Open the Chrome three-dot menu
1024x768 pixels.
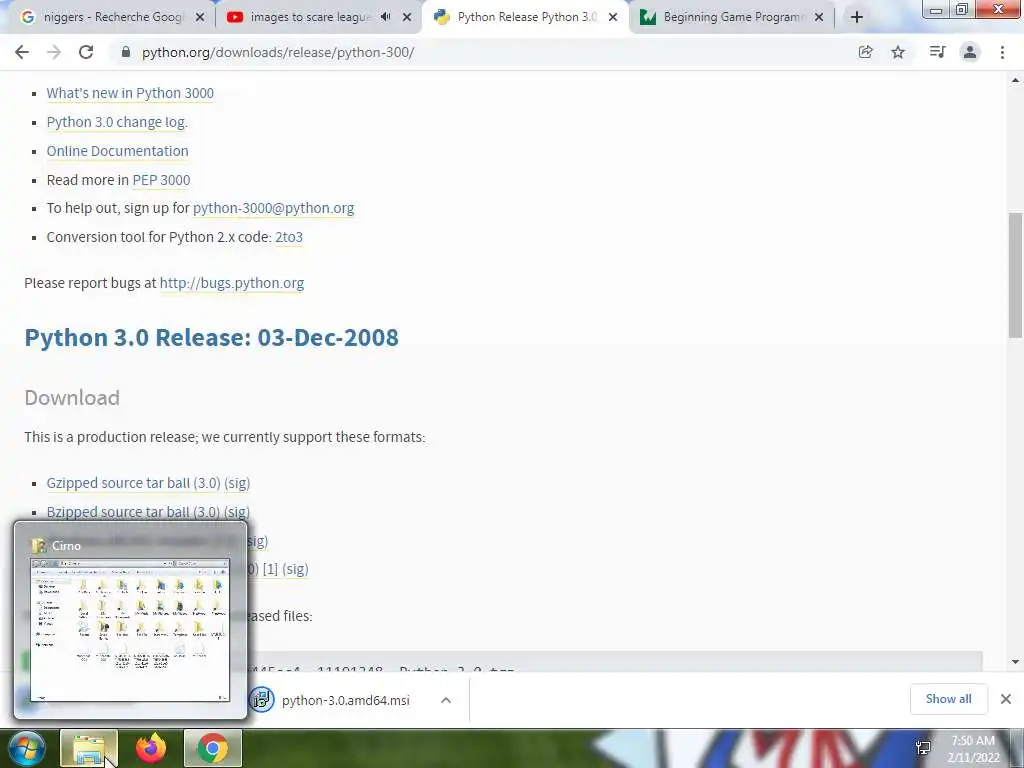[1002, 52]
